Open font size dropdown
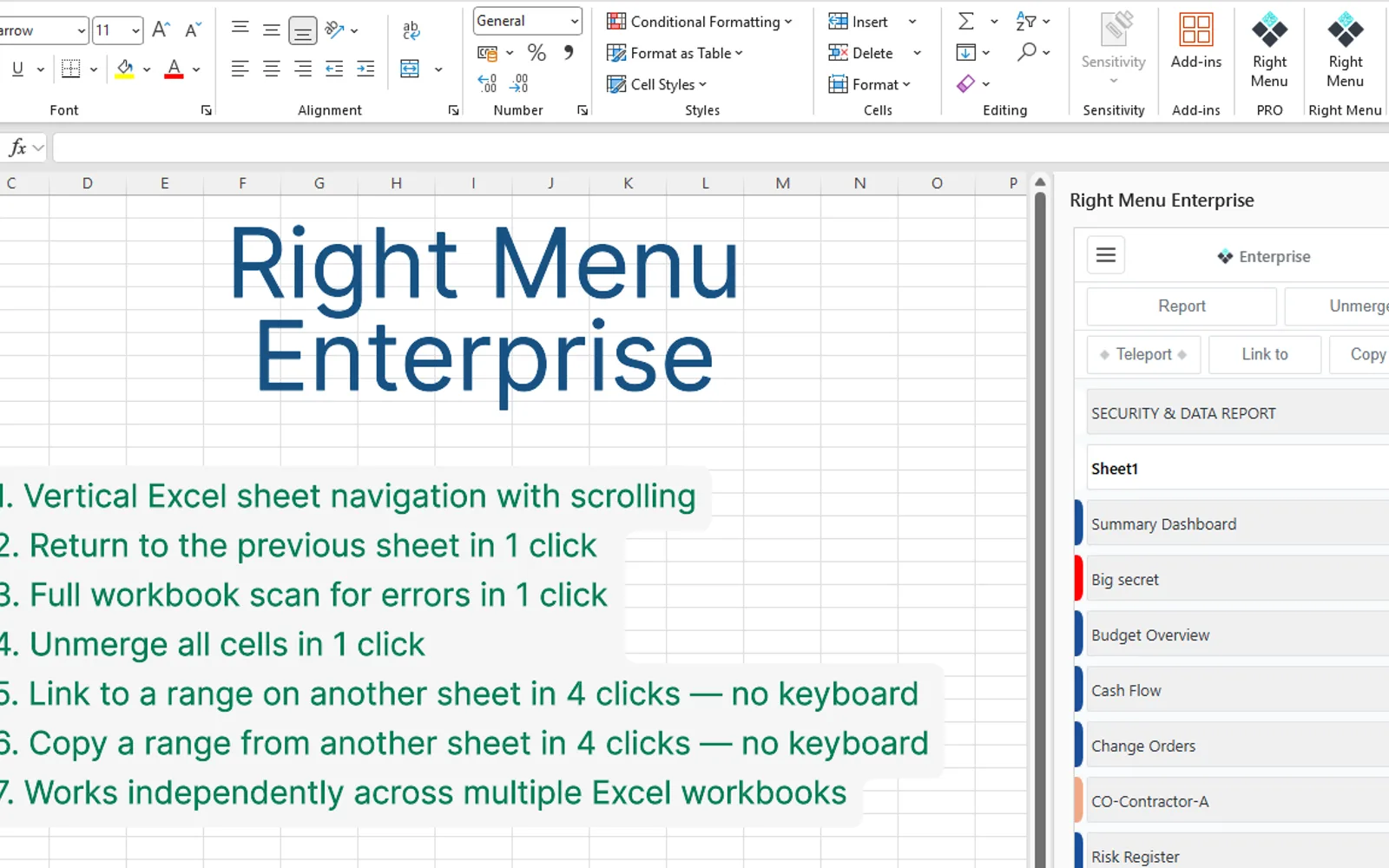 click(135, 31)
